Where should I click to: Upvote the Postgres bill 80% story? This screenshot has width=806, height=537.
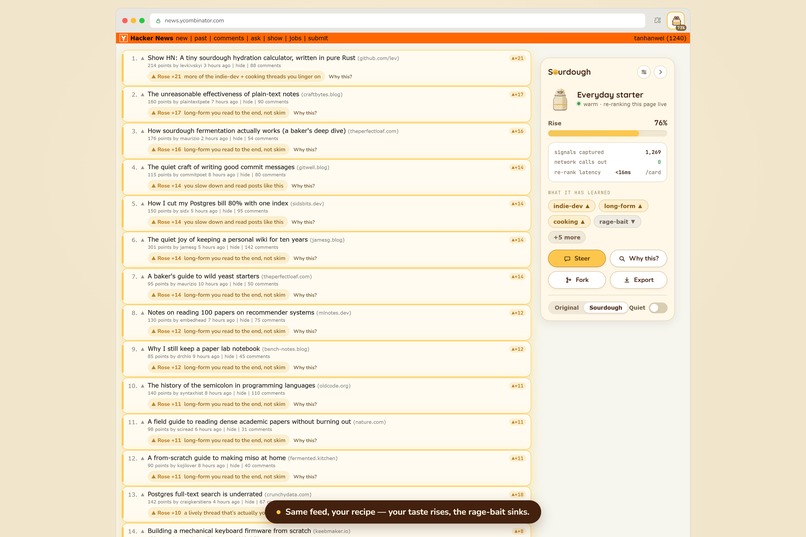click(x=142, y=204)
